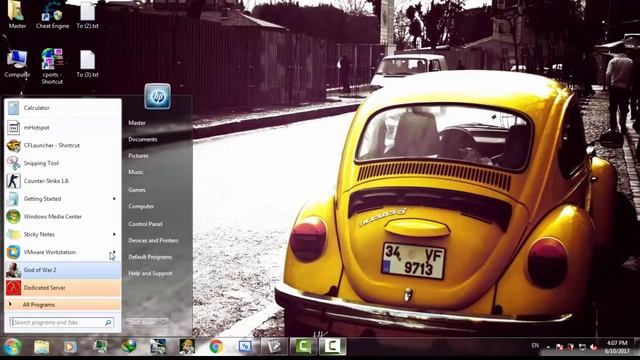The width and height of the screenshot is (640, 360).
Task: Open Help and Support link
Action: tap(150, 273)
